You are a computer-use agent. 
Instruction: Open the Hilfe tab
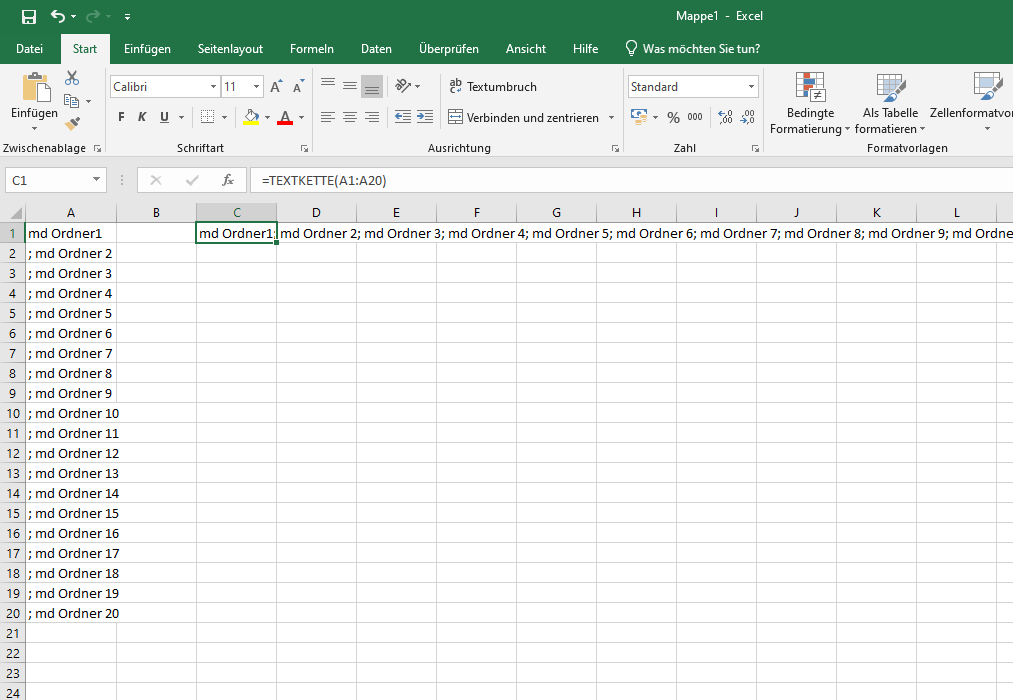tap(585, 48)
